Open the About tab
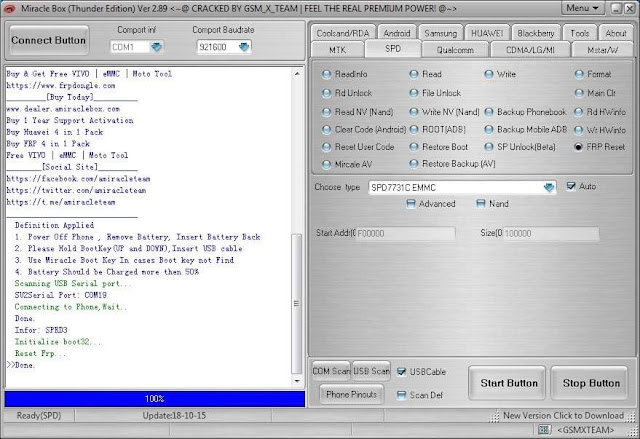Image resolution: width=640 pixels, height=439 pixels. 616,33
